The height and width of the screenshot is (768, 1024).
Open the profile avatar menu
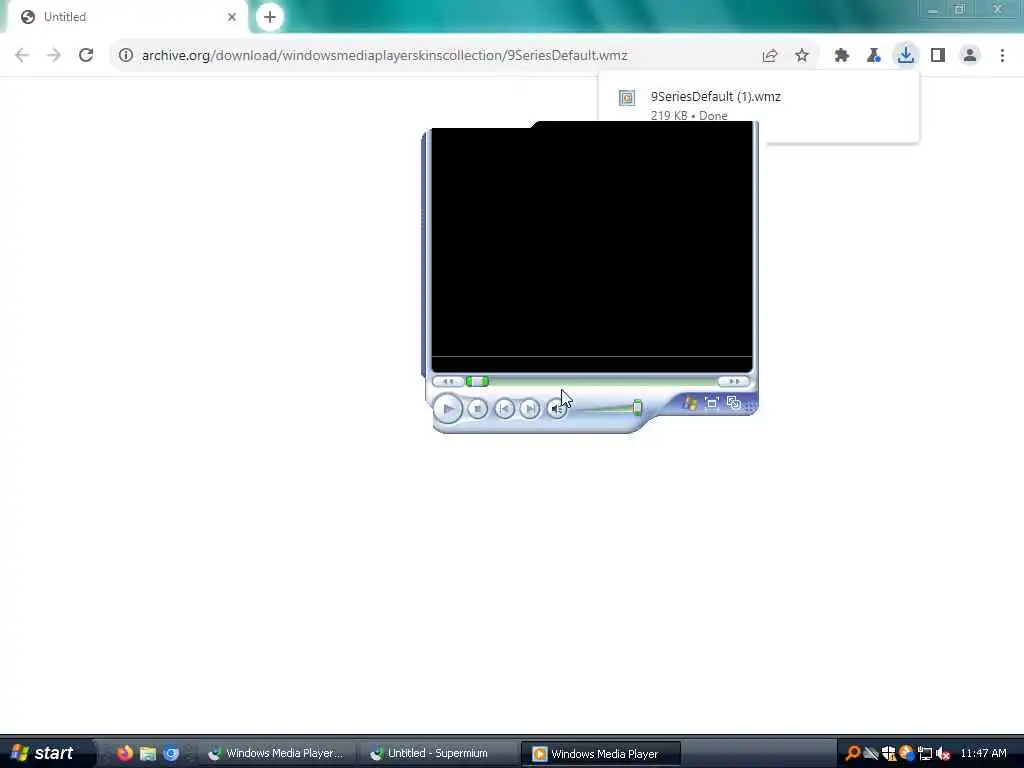970,56
